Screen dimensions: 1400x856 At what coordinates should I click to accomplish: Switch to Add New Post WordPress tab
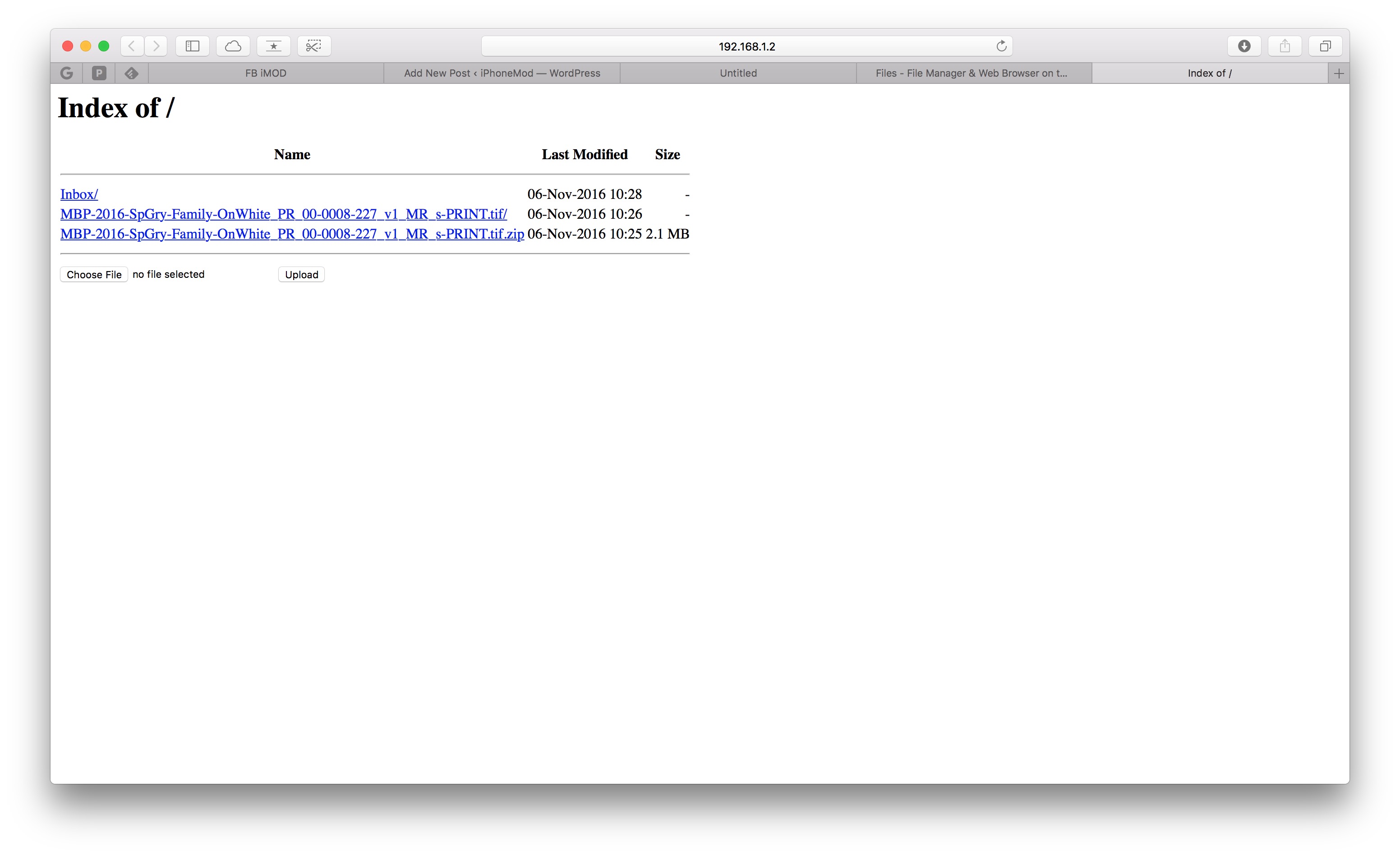coord(502,73)
